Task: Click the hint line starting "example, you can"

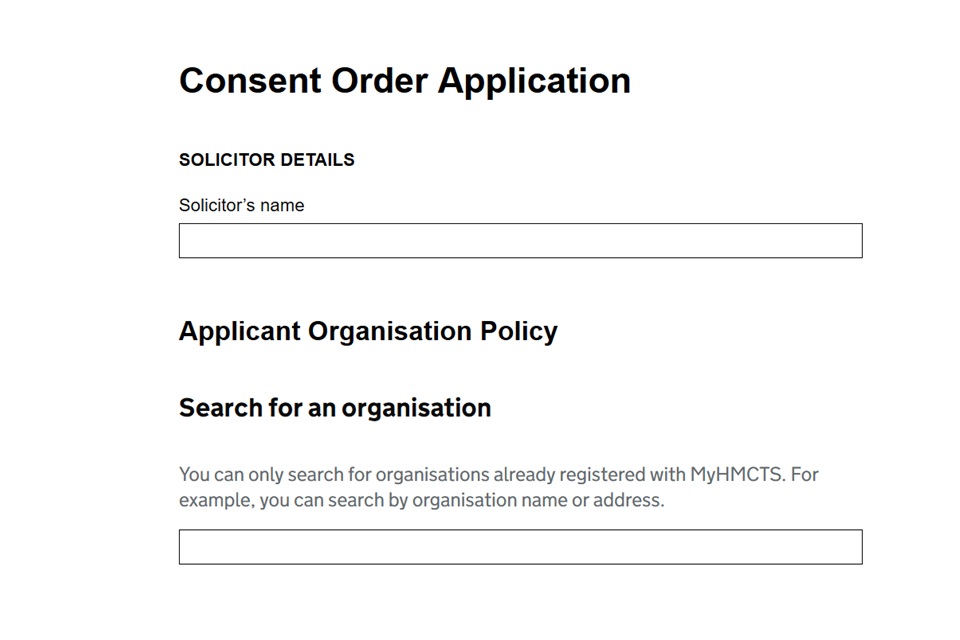Action: pos(421,500)
